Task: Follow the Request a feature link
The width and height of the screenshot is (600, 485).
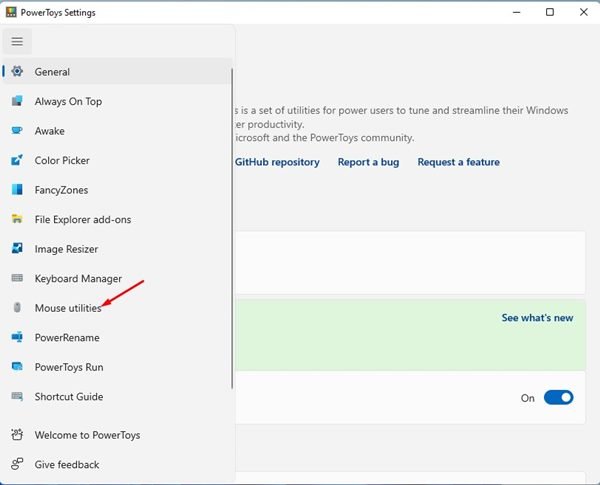Action: [x=458, y=162]
